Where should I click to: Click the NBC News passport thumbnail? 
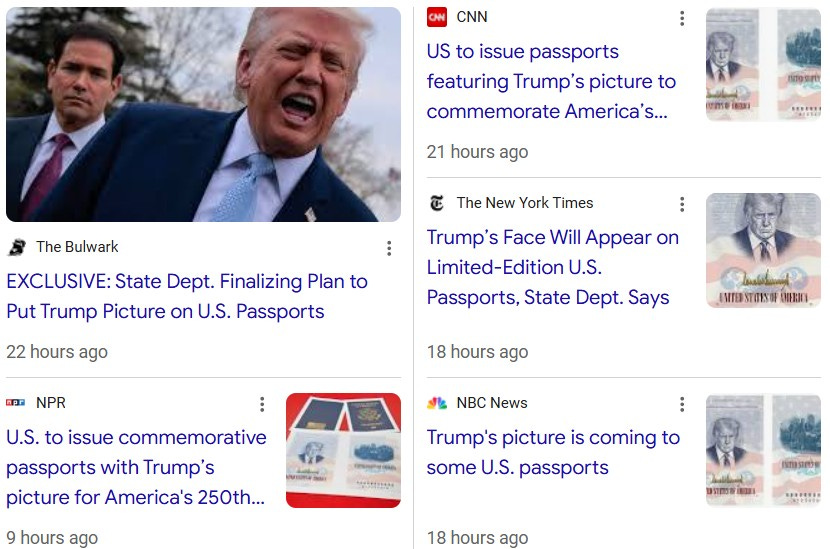pos(763,451)
